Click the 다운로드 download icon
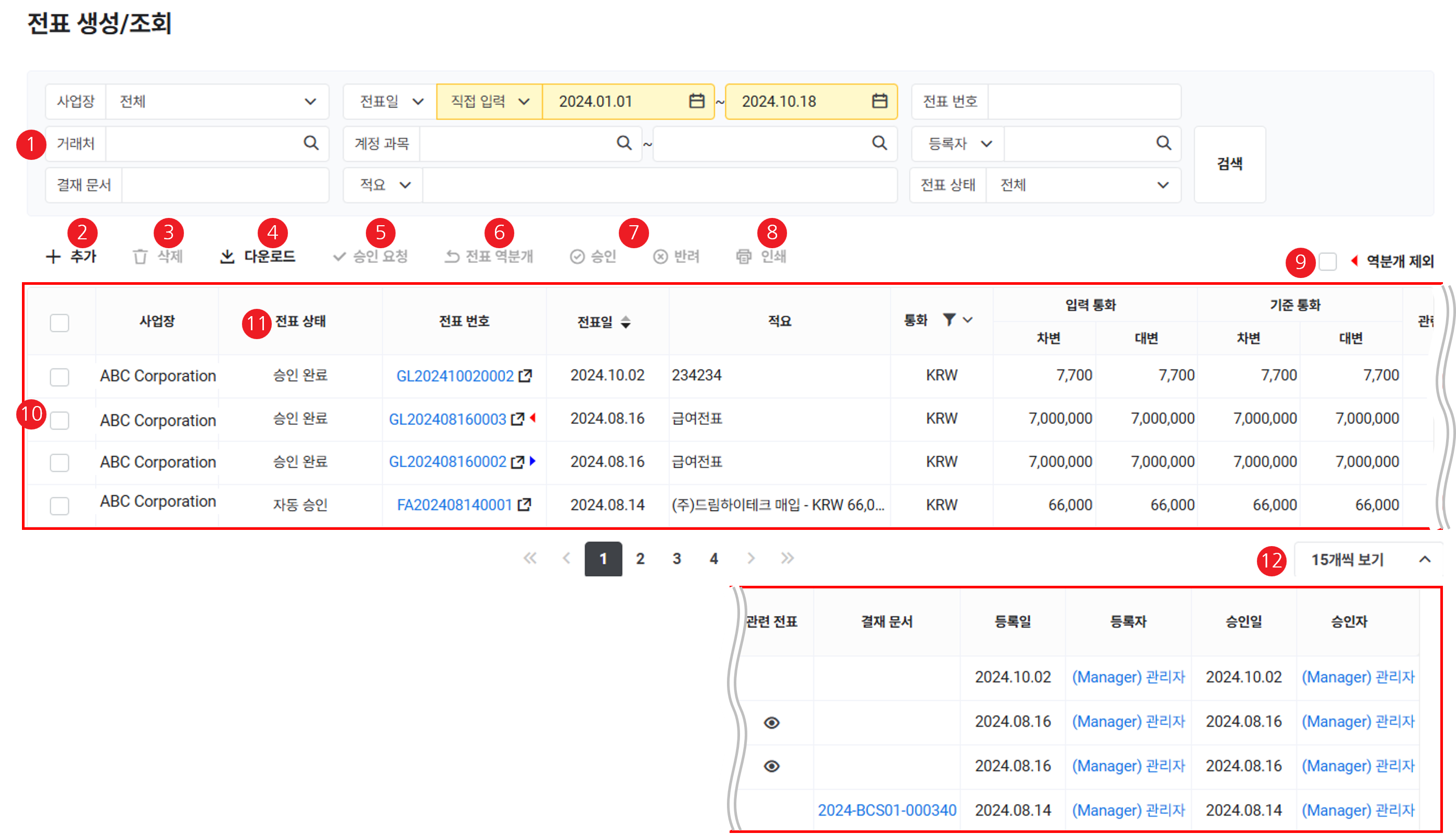The width and height of the screenshot is (1456, 834). click(227, 257)
